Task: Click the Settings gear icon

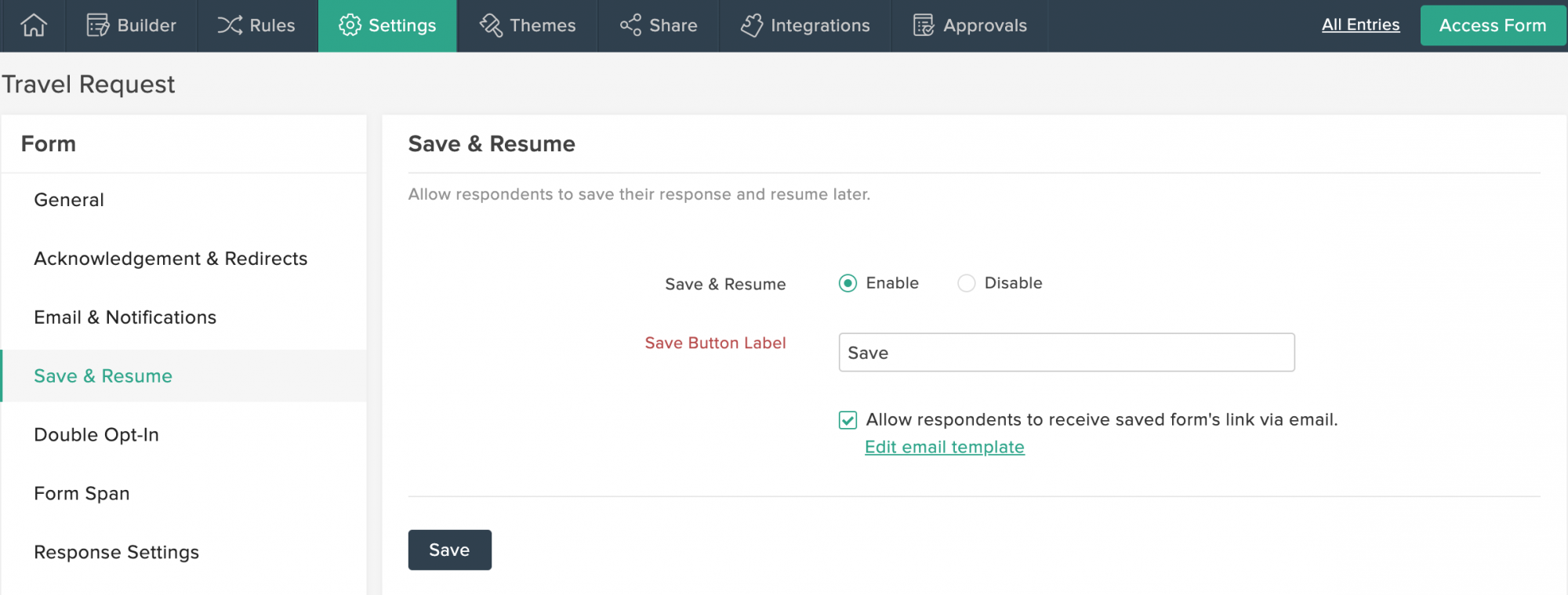Action: click(350, 25)
